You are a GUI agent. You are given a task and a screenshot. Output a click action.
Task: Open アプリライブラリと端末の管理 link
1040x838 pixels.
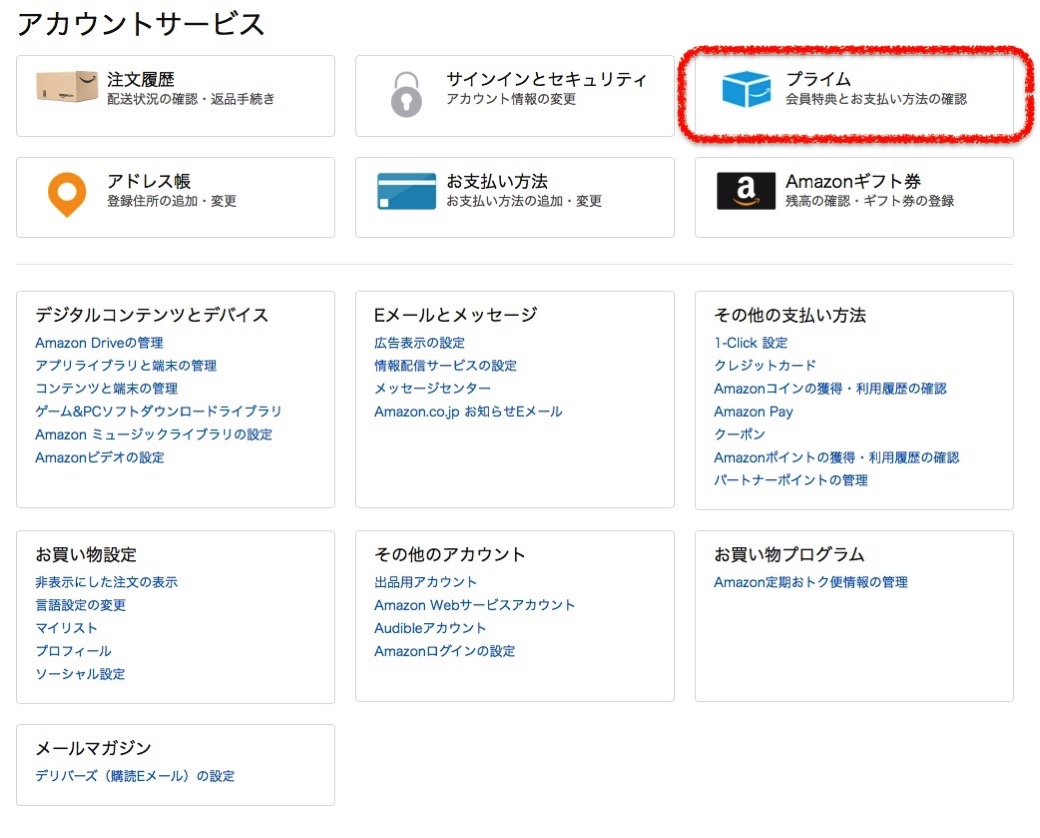(x=126, y=366)
